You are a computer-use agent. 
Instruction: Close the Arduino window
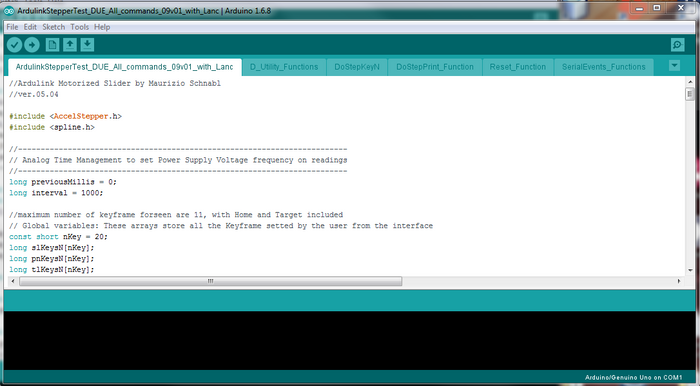tap(681, 8)
